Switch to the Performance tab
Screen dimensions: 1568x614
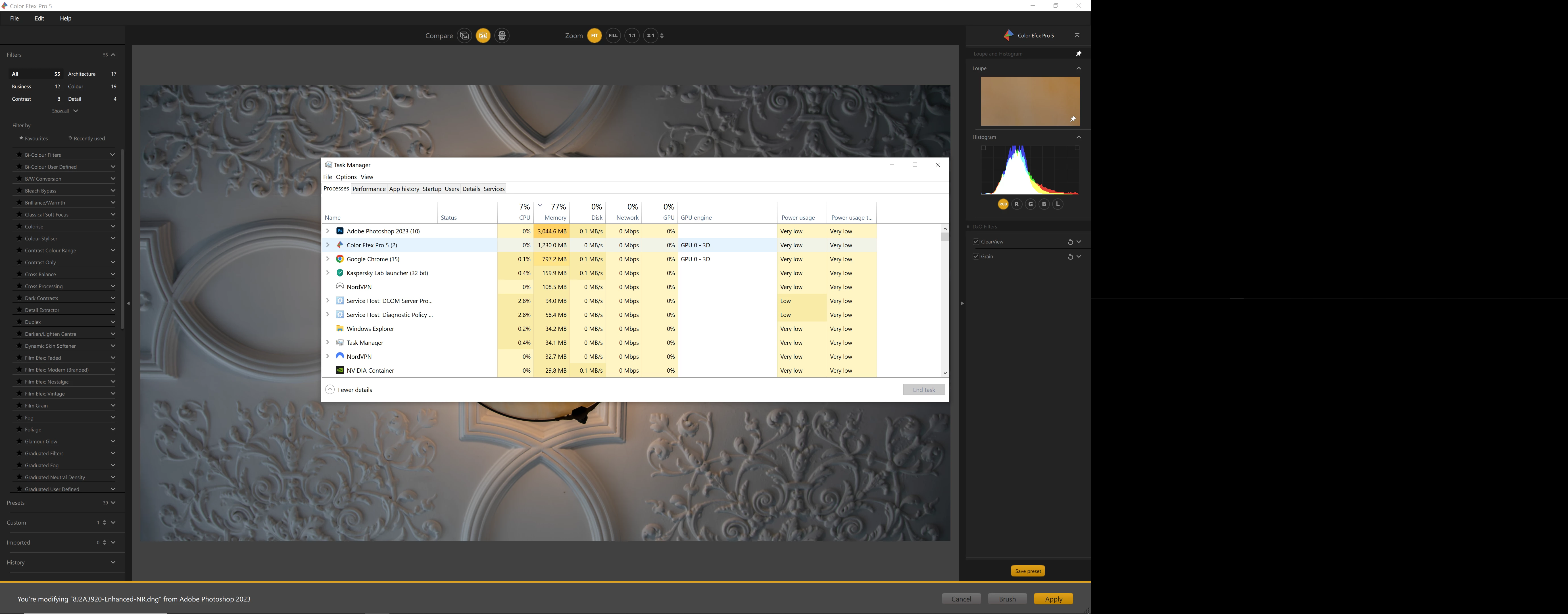click(369, 189)
